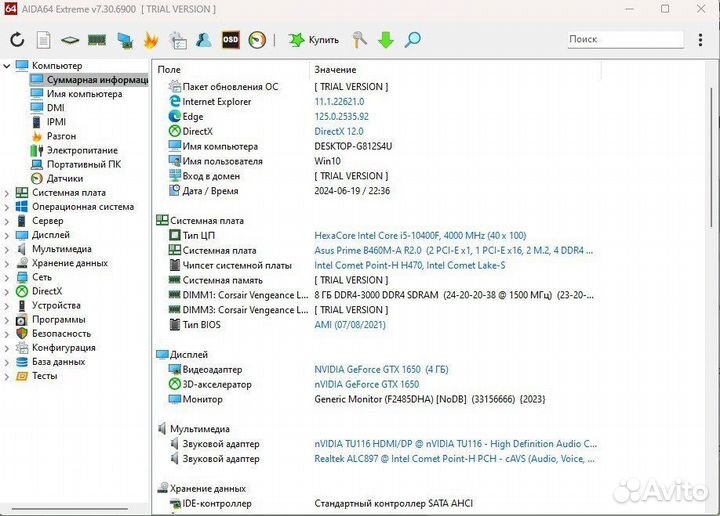The image size is (720, 516).
Task: Click the tree panel horizontal scrollbar
Action: click(69, 509)
